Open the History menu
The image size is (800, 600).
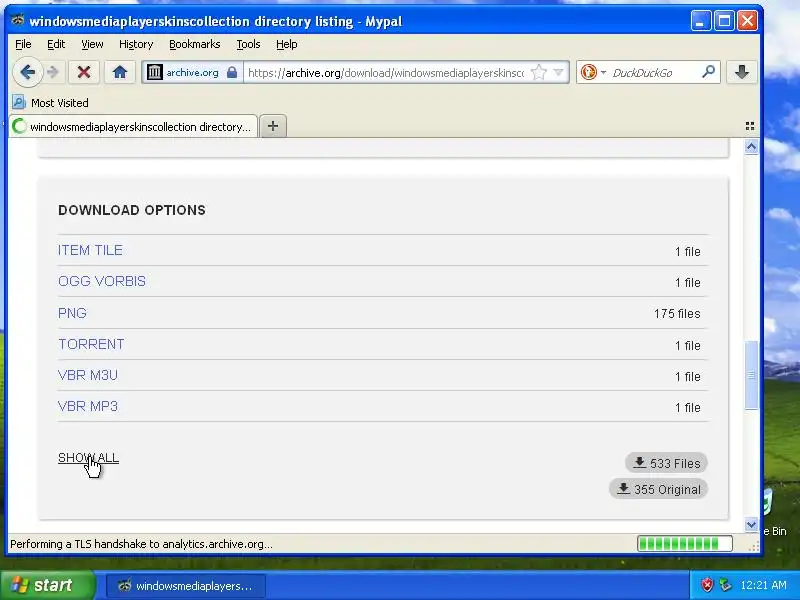point(136,44)
